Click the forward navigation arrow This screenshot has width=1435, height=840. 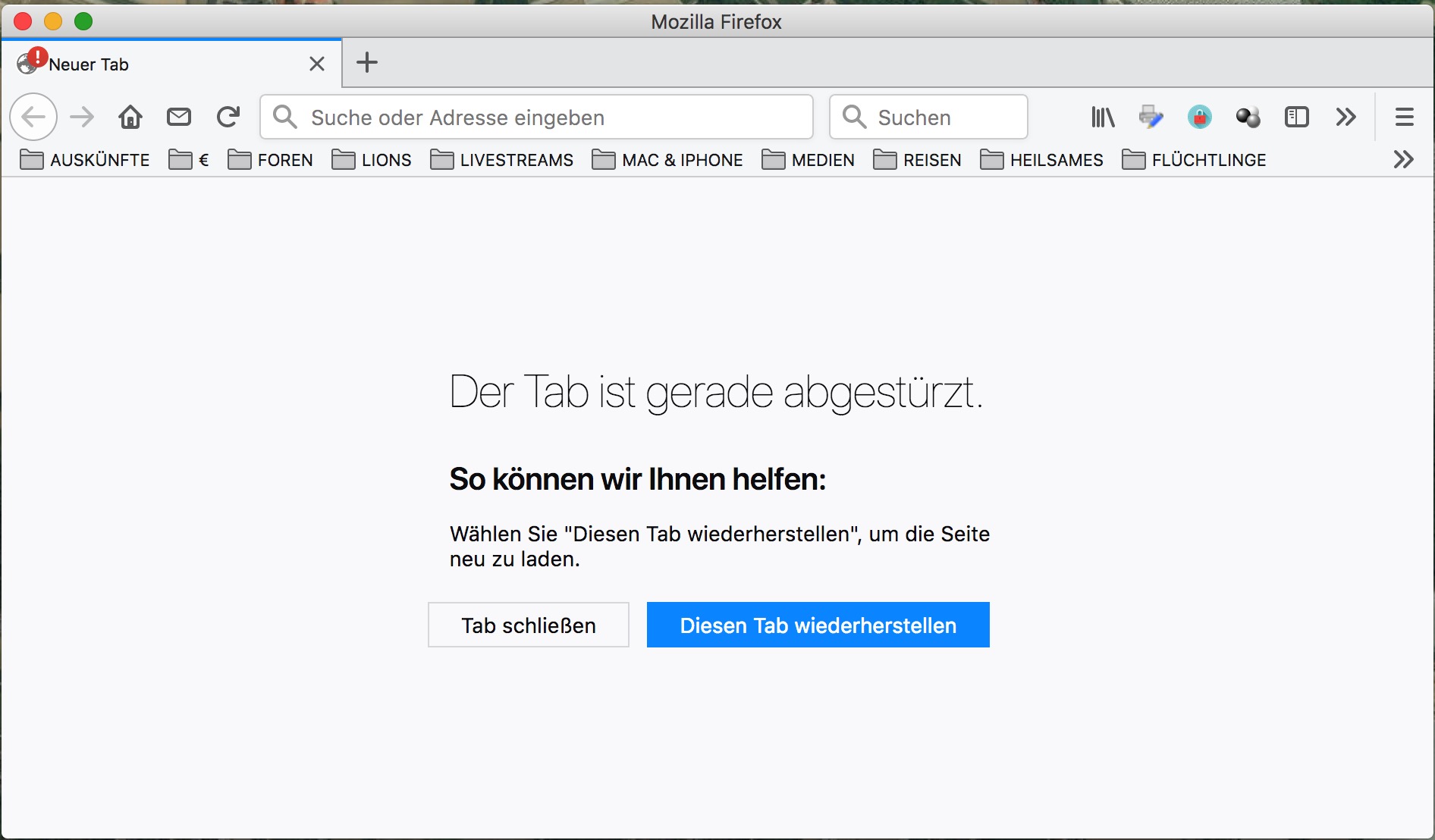82,117
